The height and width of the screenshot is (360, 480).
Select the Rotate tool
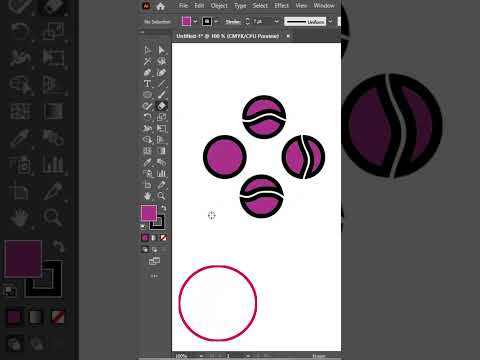pos(148,117)
